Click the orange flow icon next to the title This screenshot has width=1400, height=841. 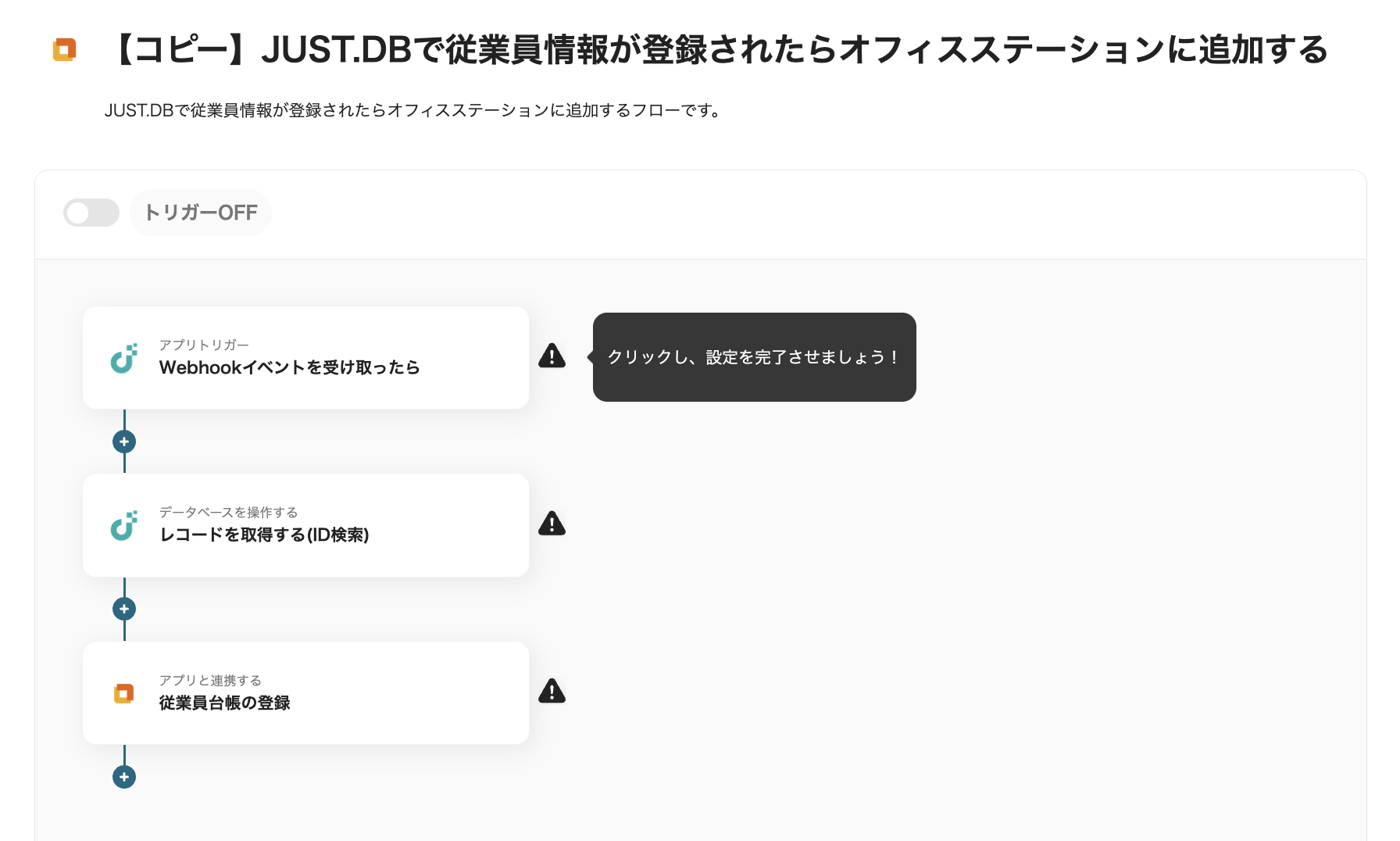point(64,50)
